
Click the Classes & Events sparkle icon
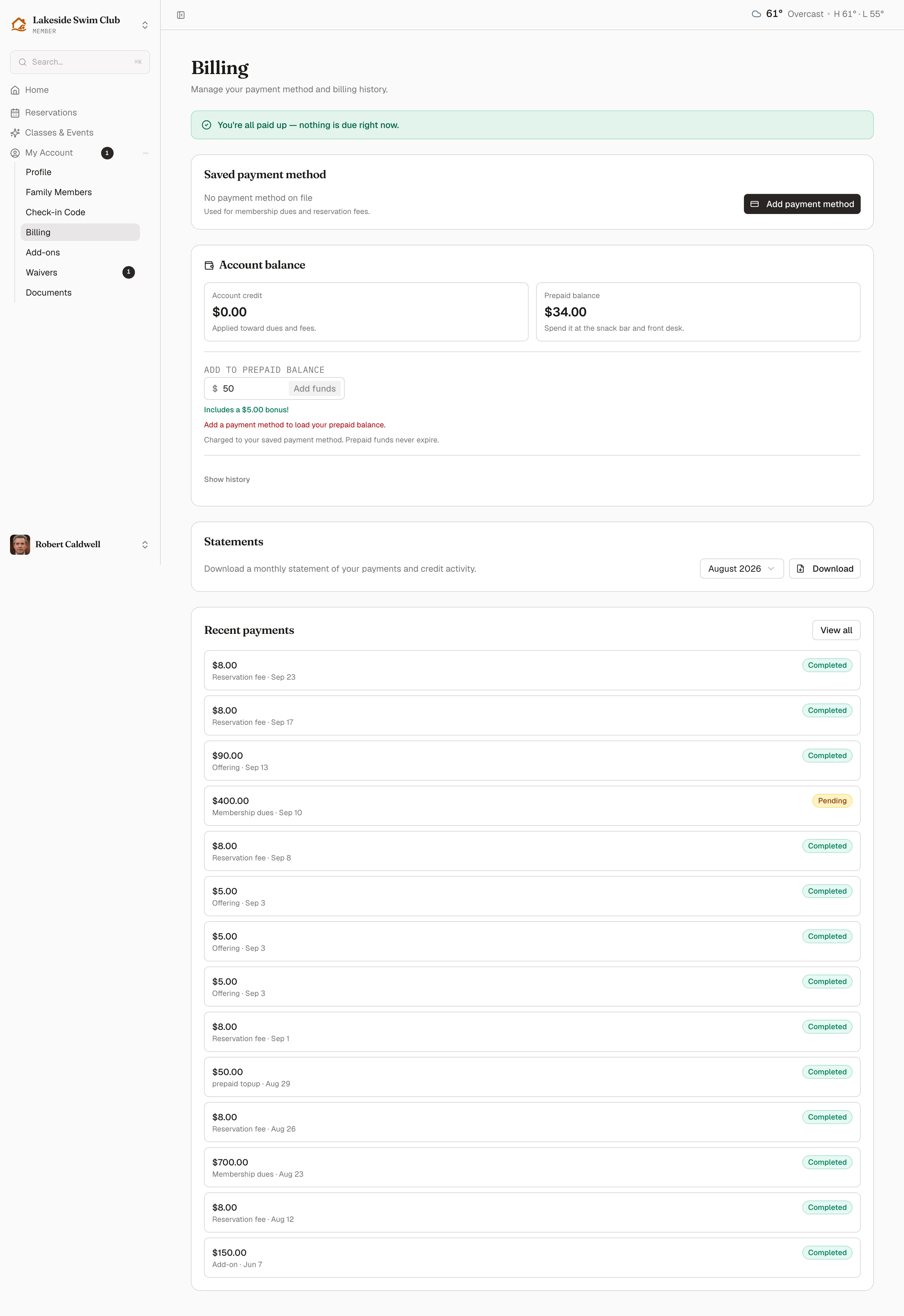pyautogui.click(x=15, y=132)
